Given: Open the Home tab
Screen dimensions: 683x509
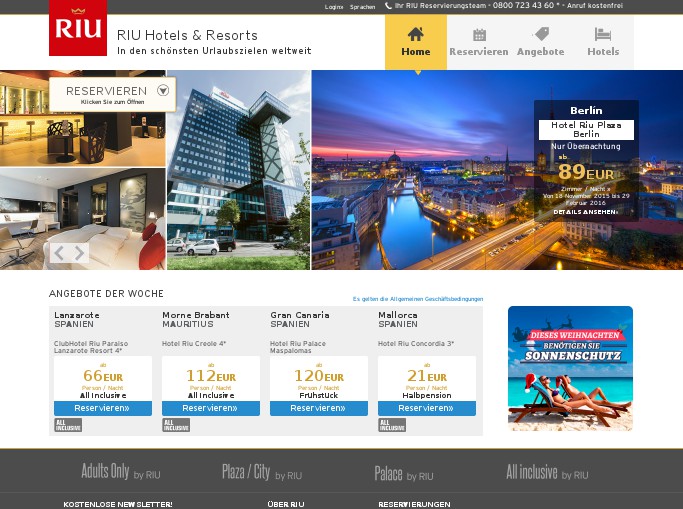Looking at the screenshot, I should click(x=416, y=42).
